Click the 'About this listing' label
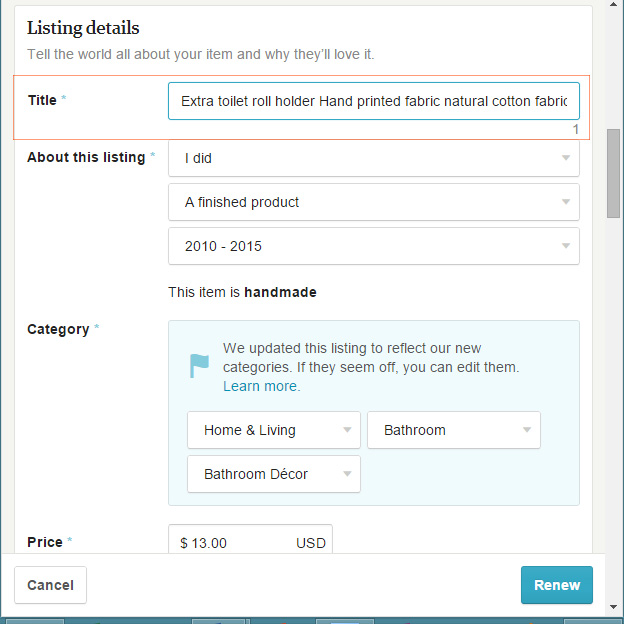624x624 pixels. (x=86, y=157)
